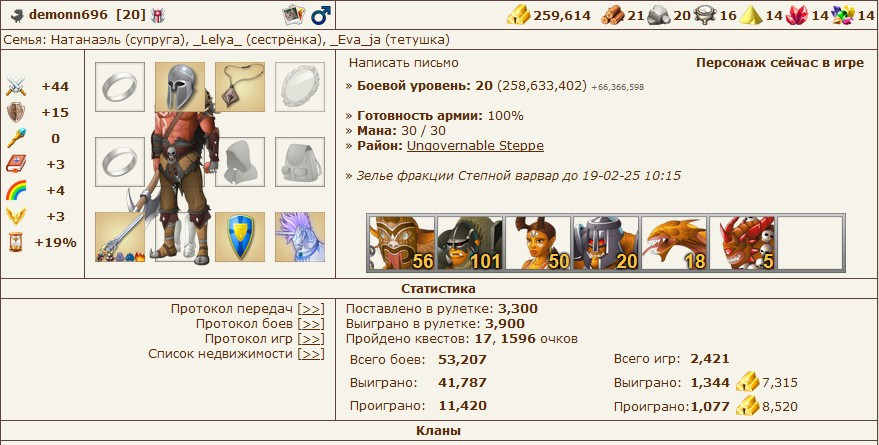Open the photo album icon
Image resolution: width=879 pixels, height=445 pixels.
pyautogui.click(x=293, y=15)
